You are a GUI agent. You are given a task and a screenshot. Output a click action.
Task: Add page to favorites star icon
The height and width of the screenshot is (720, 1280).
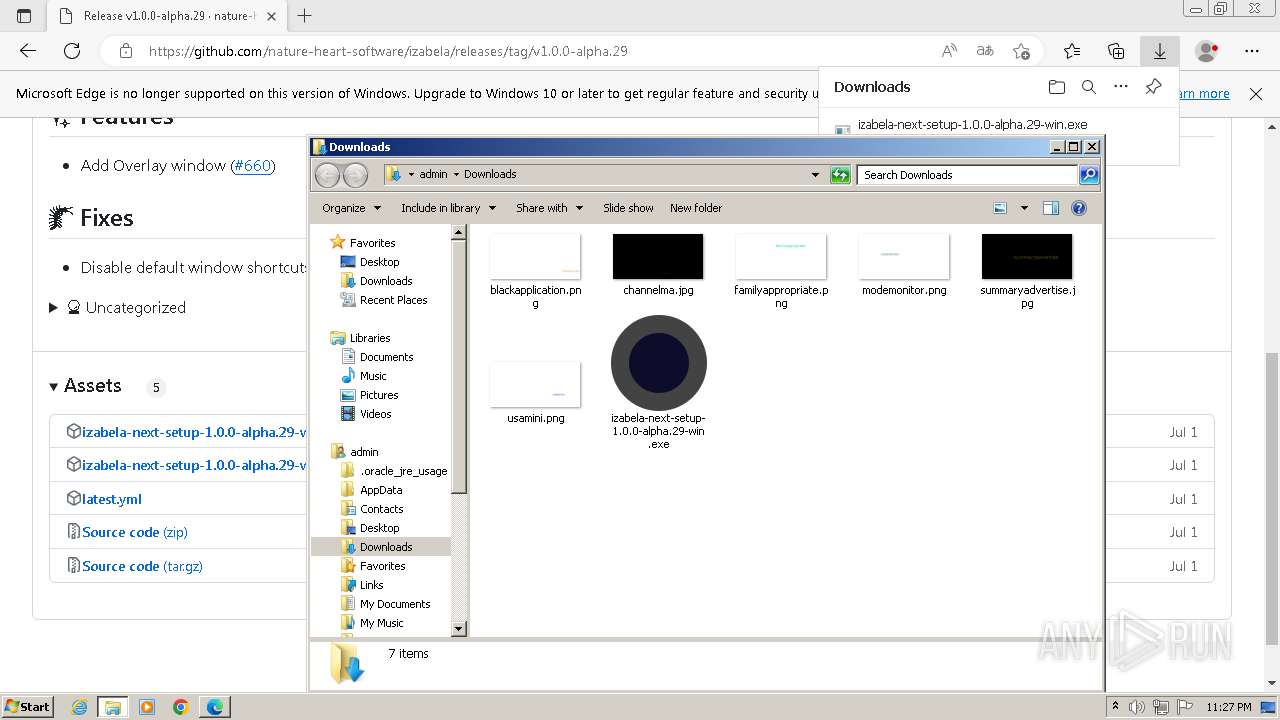click(x=1021, y=51)
